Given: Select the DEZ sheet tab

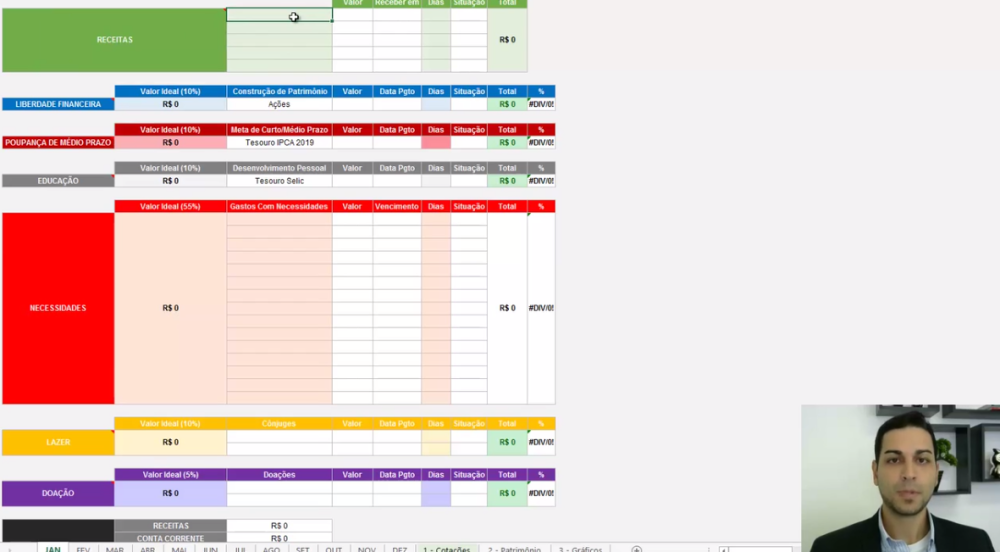Looking at the screenshot, I should coord(399,549).
